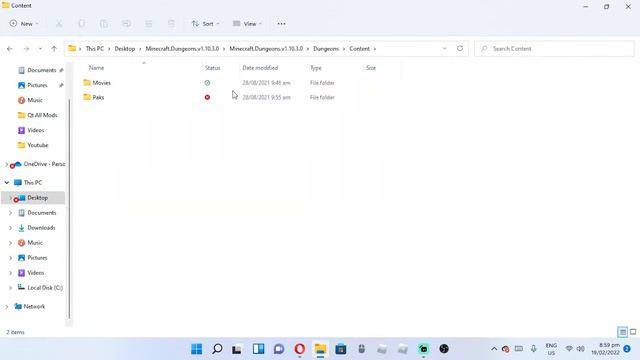
Task: Switch to large icons view button
Action: (x=633, y=332)
